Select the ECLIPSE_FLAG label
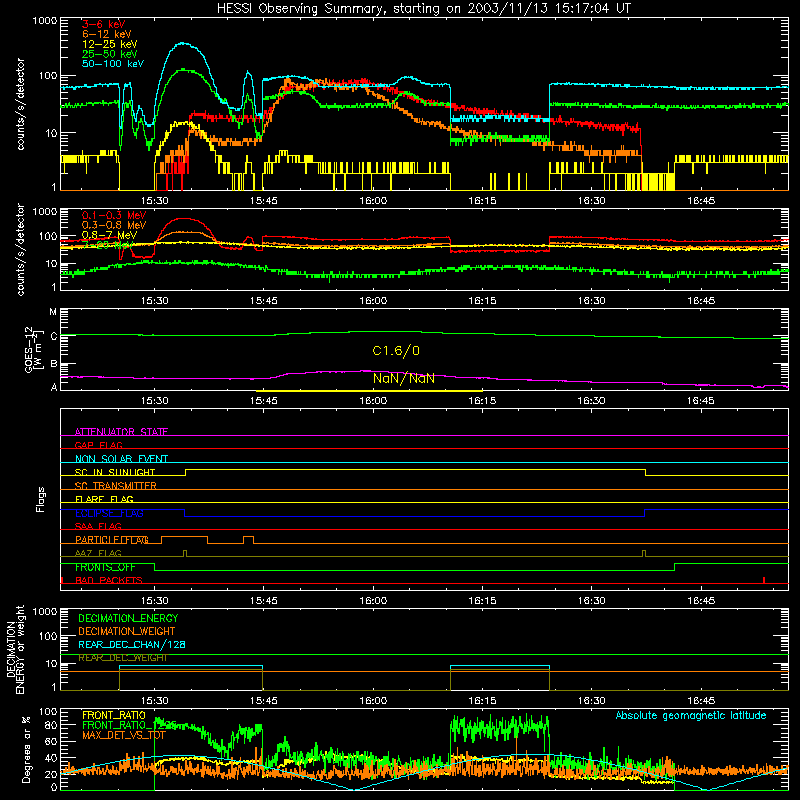Image resolution: width=800 pixels, height=800 pixels. [x=109, y=513]
